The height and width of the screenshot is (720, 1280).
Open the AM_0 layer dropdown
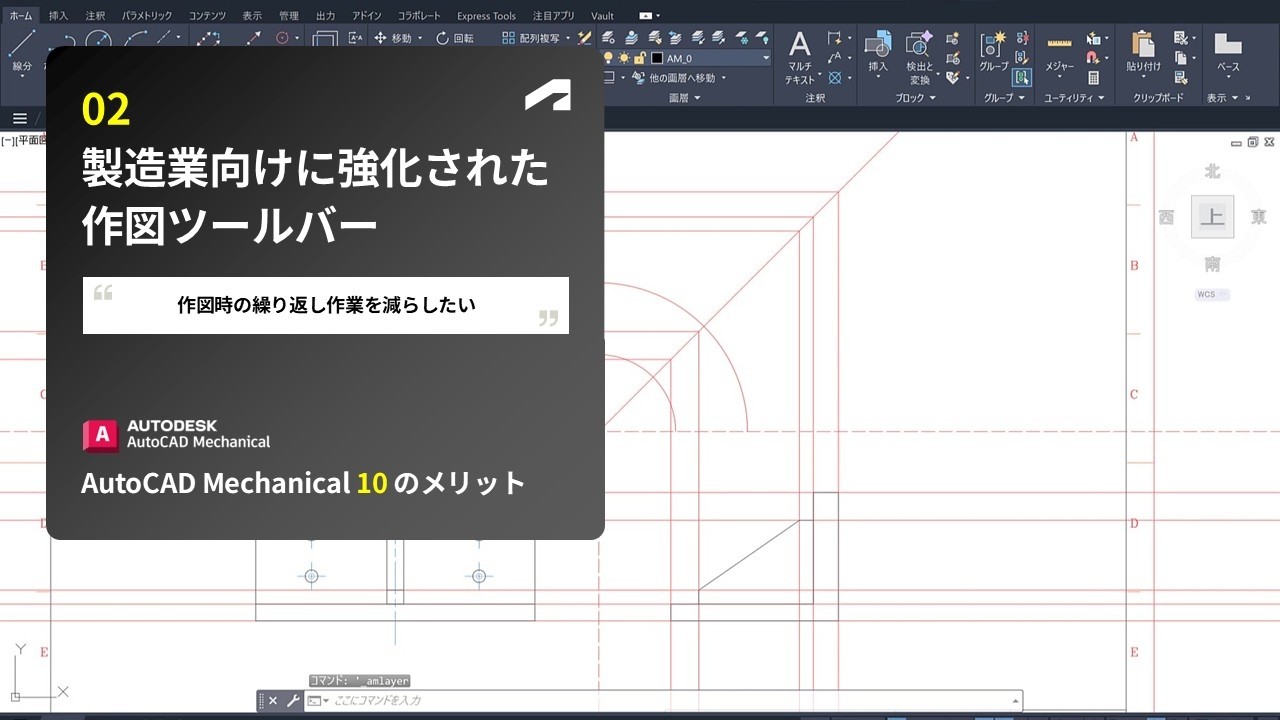coord(766,58)
